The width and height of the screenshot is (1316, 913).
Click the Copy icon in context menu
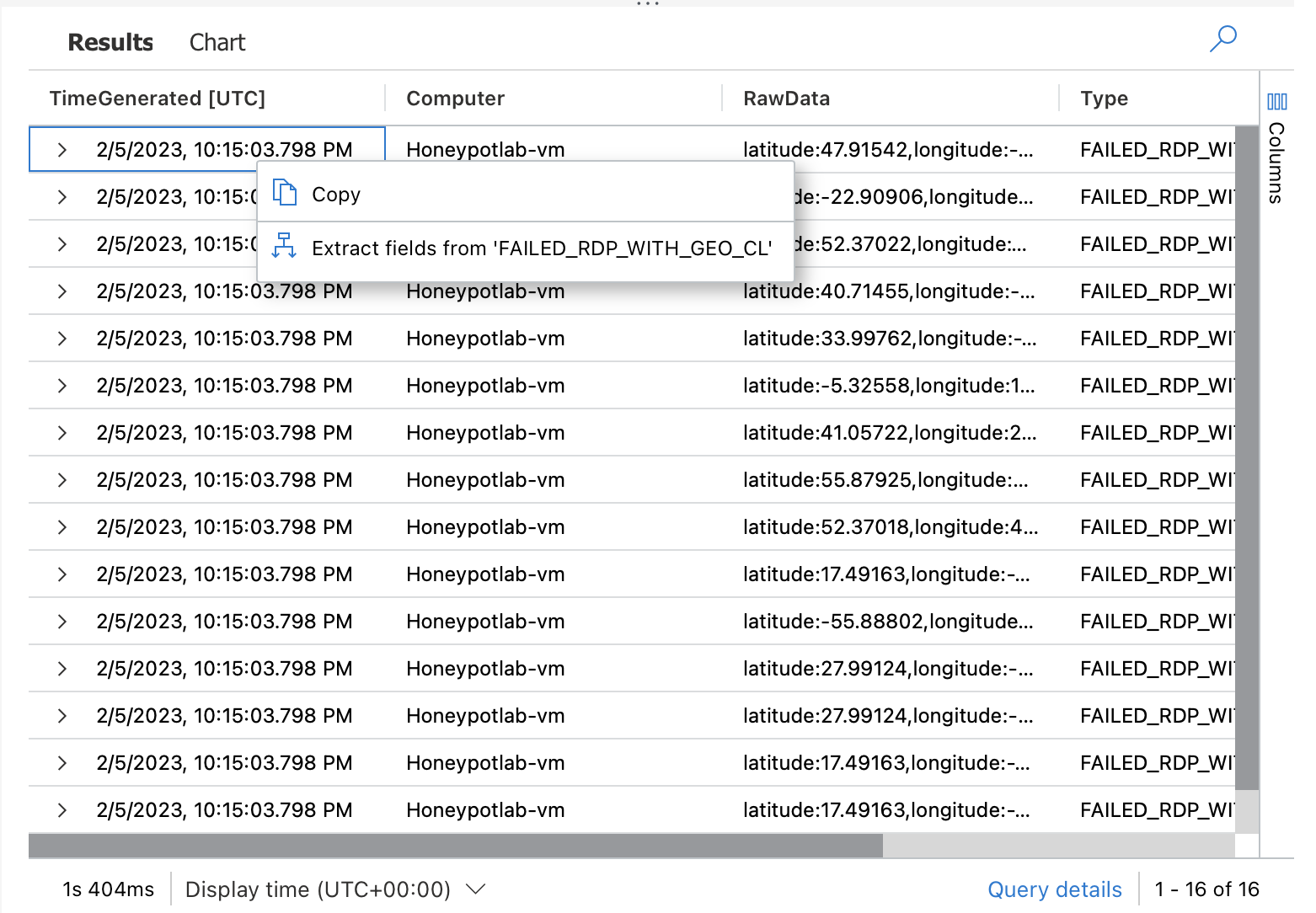click(285, 193)
